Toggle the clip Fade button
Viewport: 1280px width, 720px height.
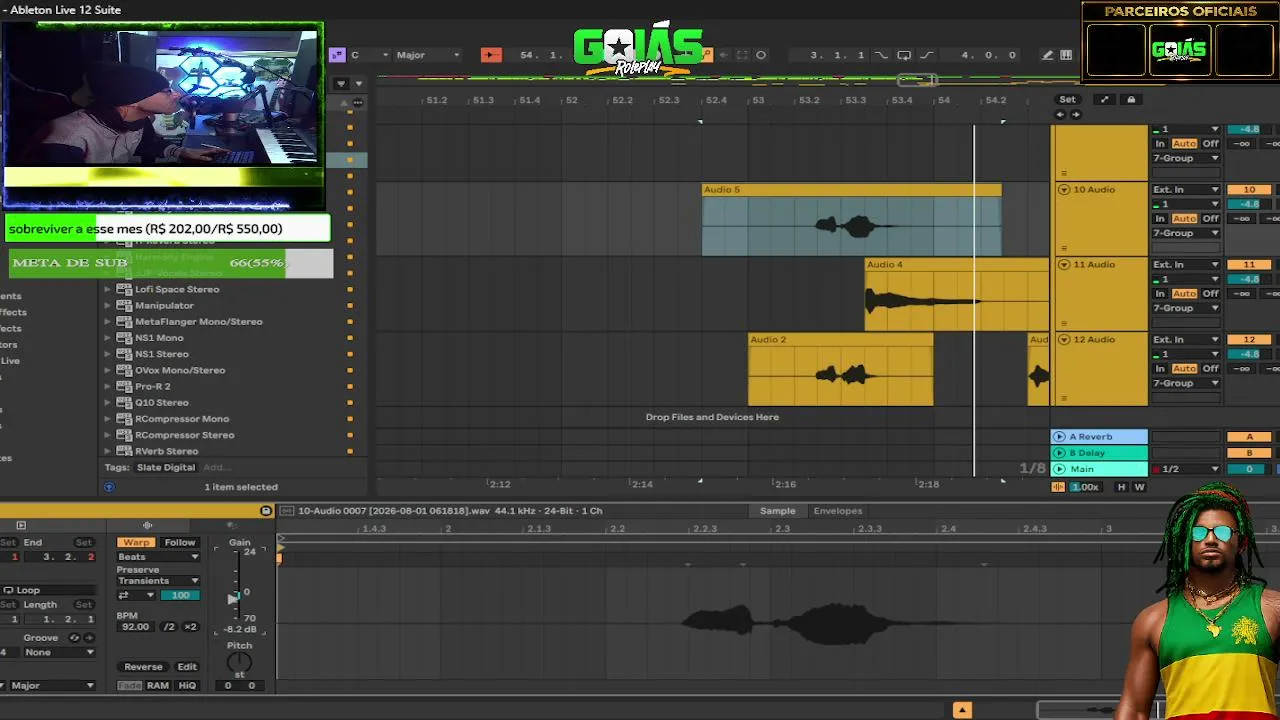coord(130,685)
